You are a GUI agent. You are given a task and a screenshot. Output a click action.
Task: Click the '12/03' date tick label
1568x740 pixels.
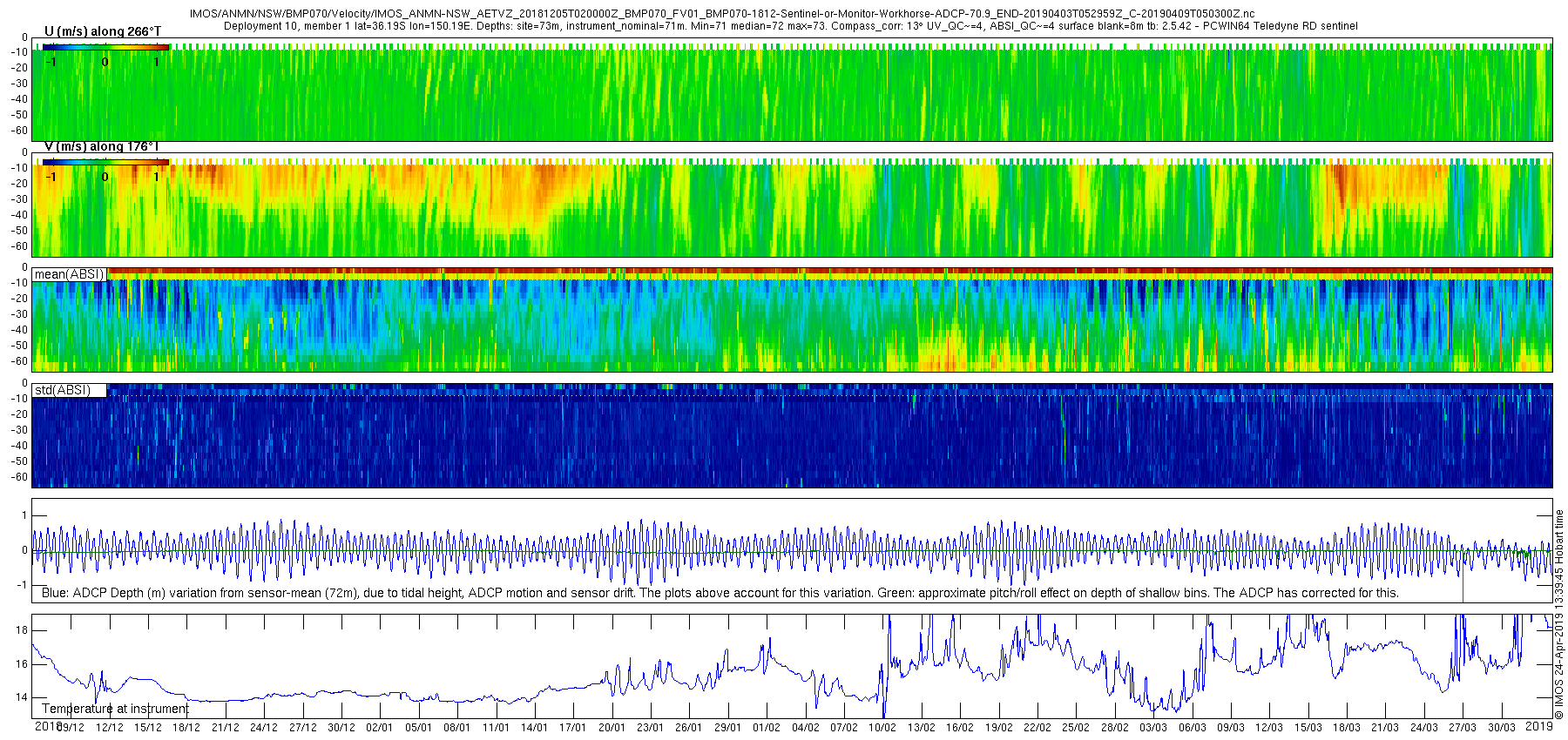coord(1269,728)
